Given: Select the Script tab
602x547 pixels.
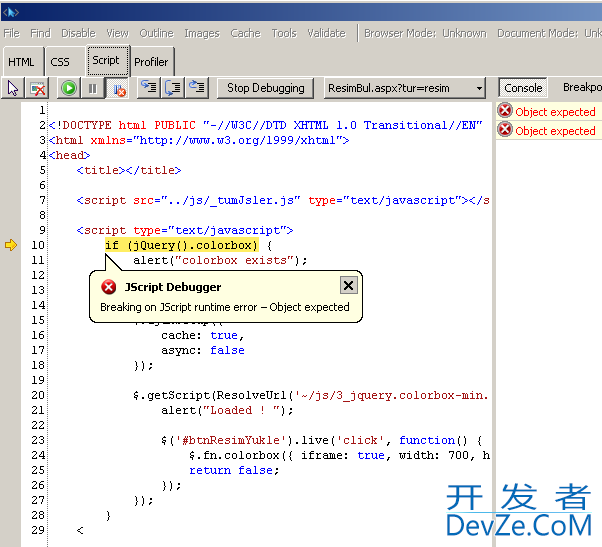Looking at the screenshot, I should 107,60.
